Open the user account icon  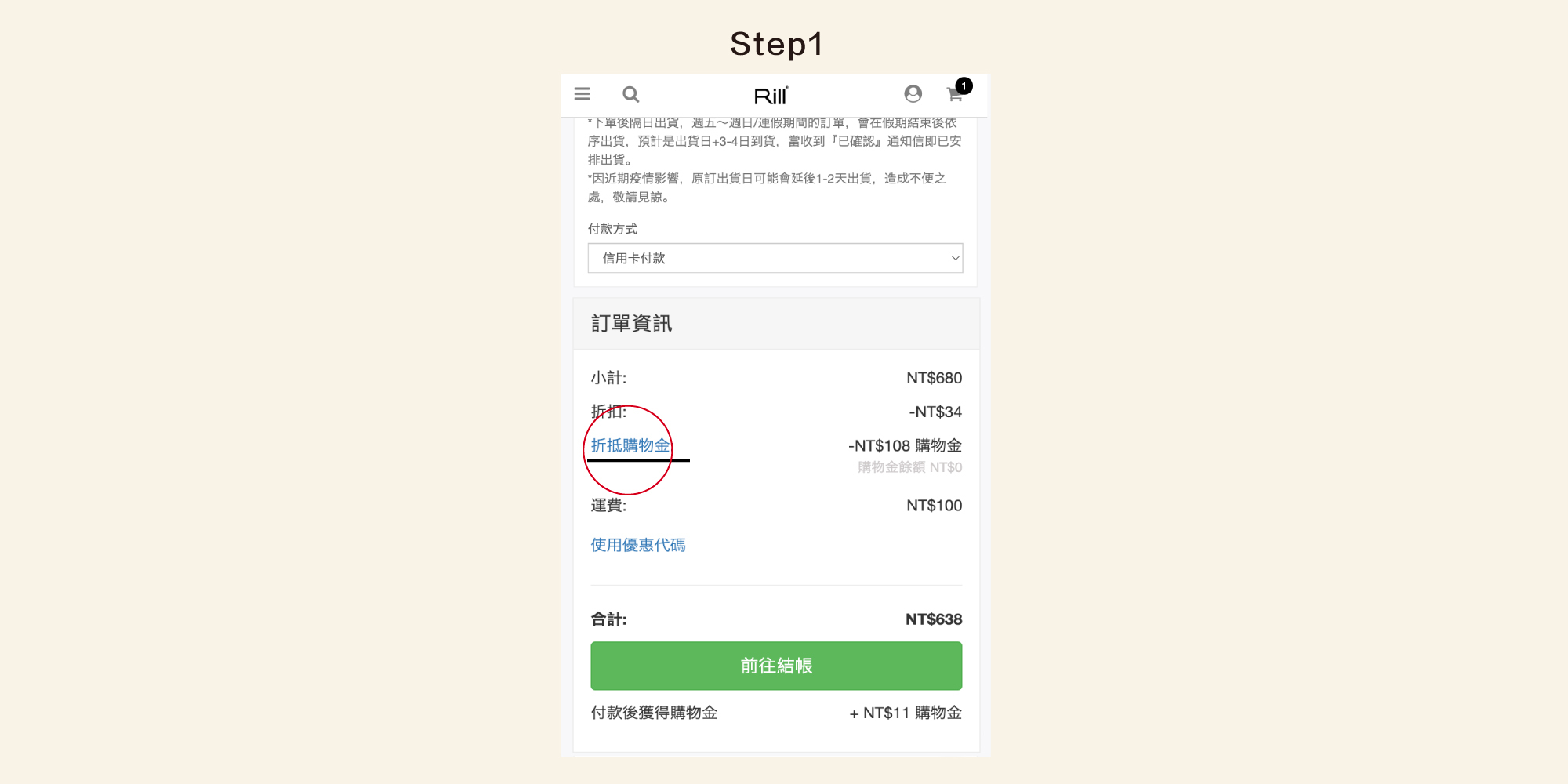pos(913,94)
